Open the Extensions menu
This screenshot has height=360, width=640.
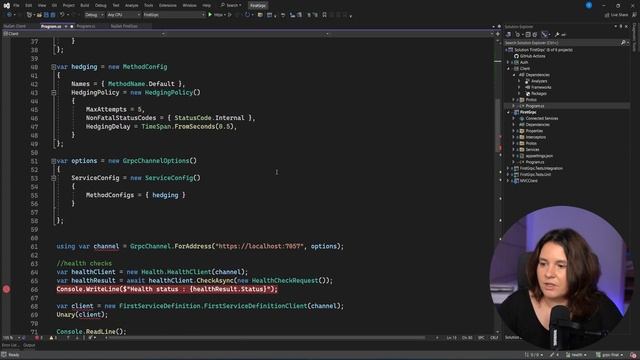point(168,5)
